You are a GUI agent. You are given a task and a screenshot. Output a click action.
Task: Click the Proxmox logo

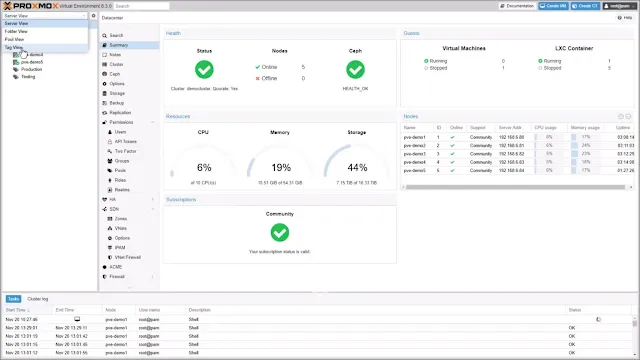coord(31,6)
